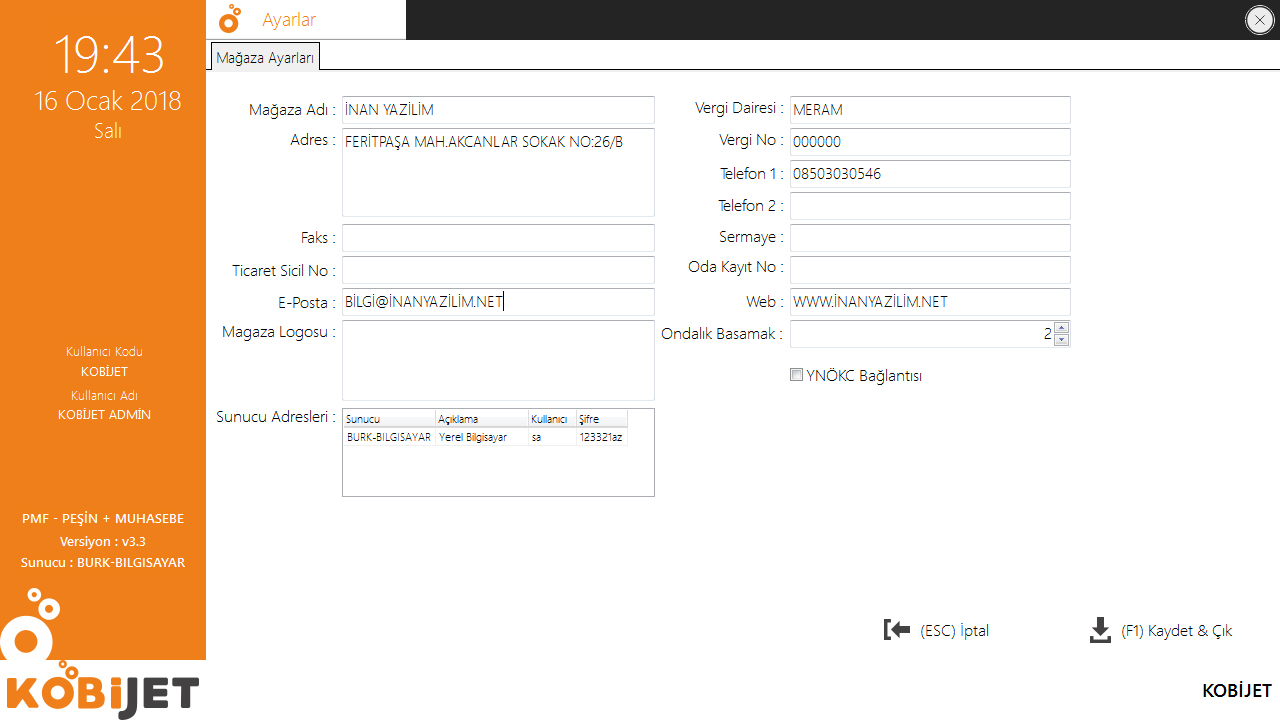Click the Telefon 1 field
The height and width of the screenshot is (720, 1280).
[930, 174]
